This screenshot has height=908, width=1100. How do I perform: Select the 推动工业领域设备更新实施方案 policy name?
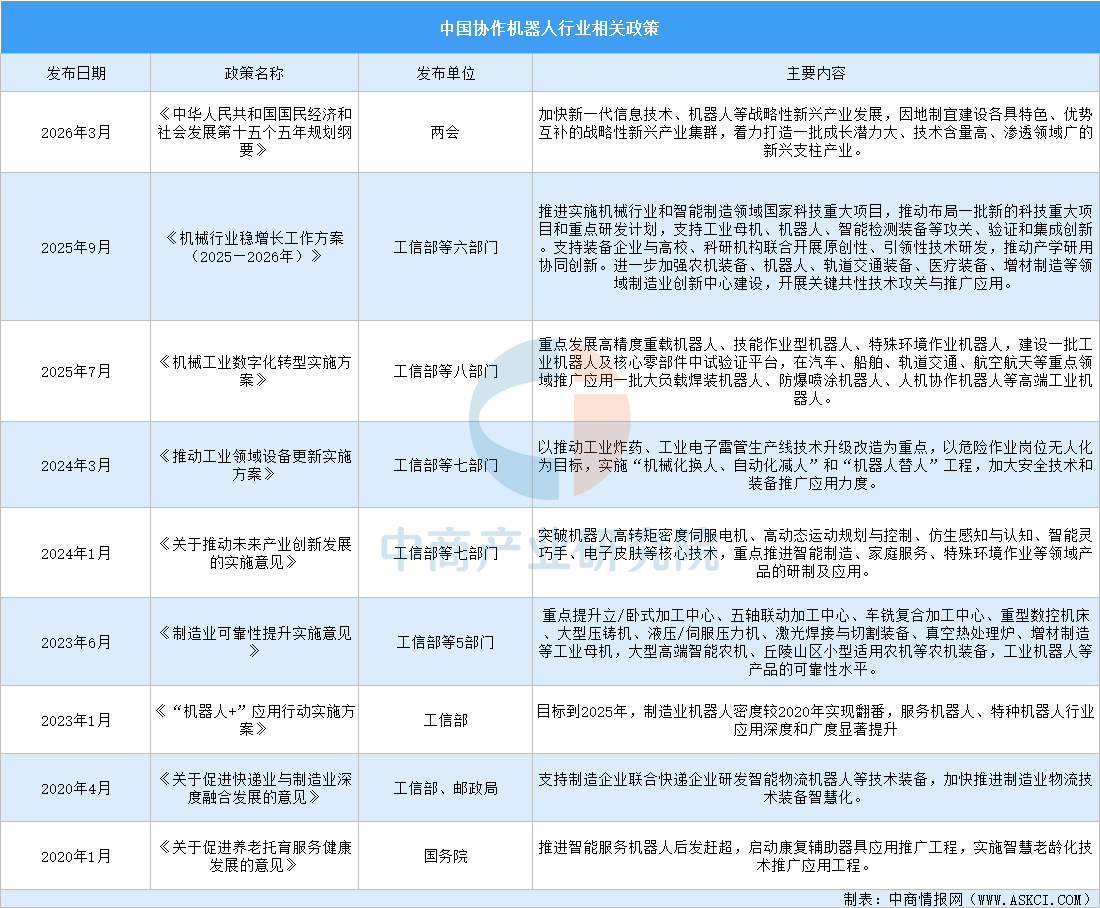click(254, 465)
